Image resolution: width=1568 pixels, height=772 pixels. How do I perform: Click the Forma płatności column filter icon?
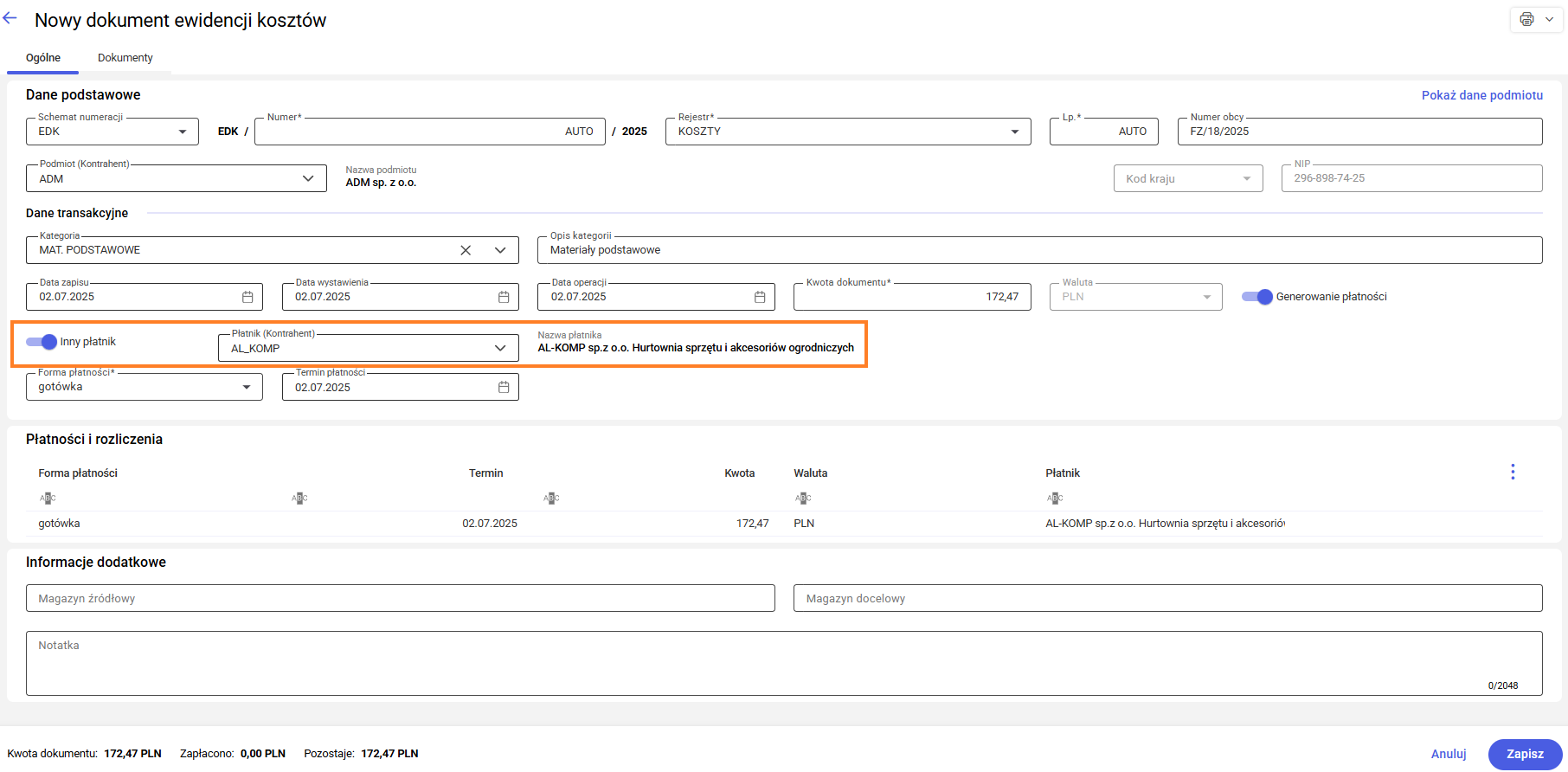[48, 498]
